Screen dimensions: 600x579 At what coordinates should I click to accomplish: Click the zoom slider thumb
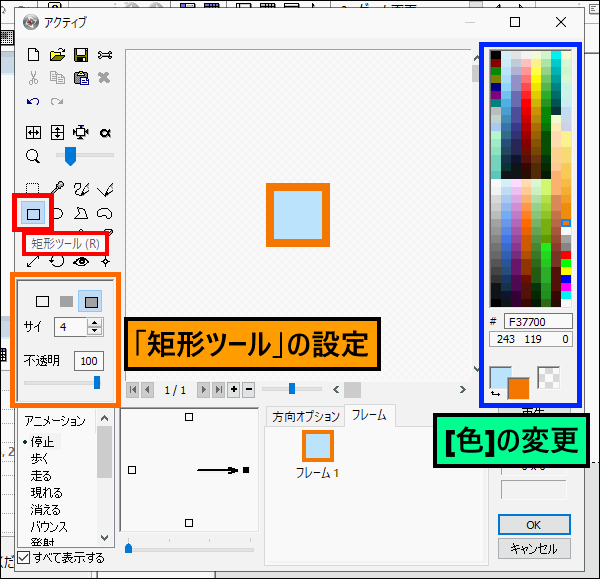pos(70,157)
